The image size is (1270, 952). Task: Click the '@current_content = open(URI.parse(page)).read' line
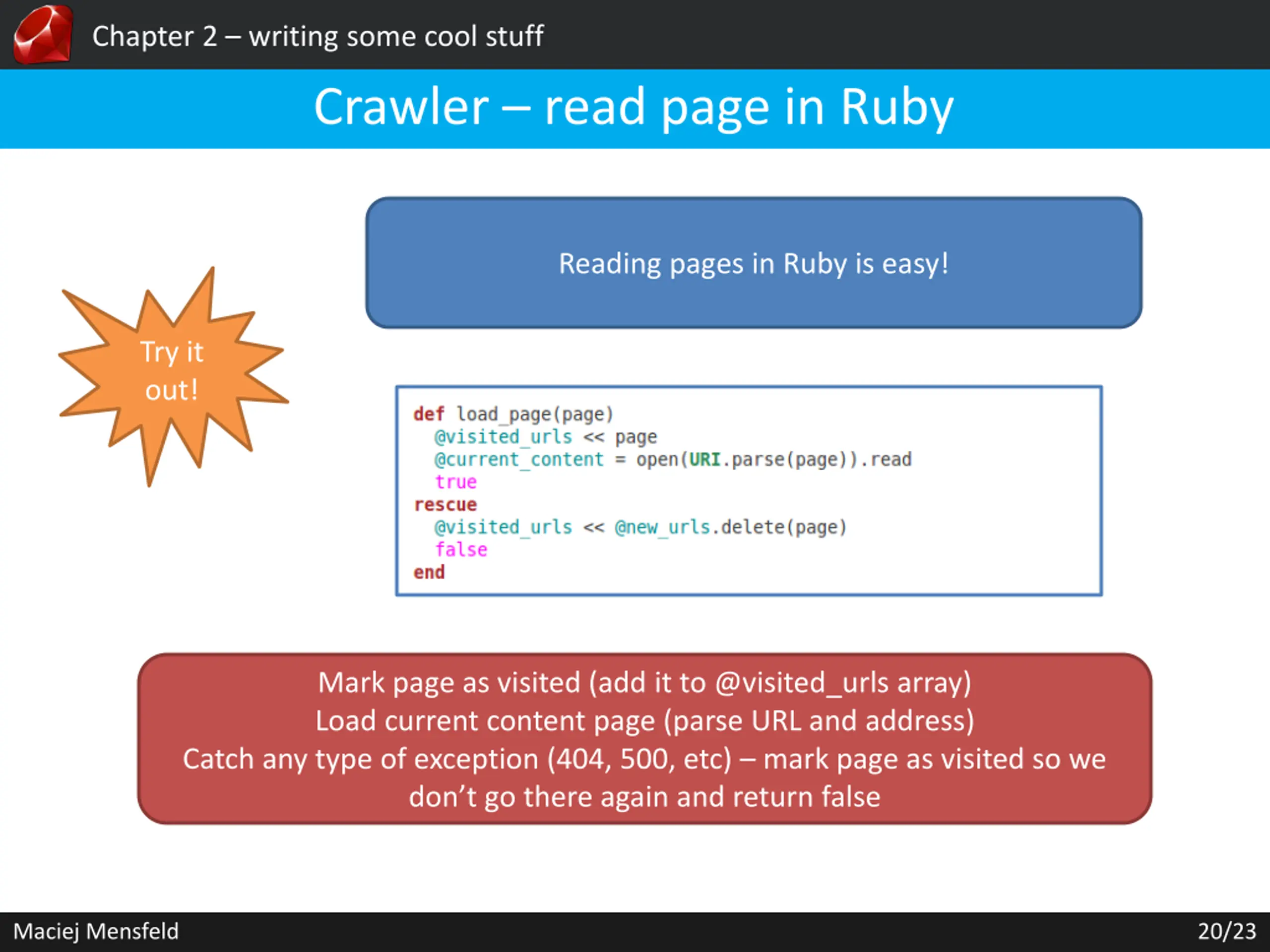tap(673, 460)
